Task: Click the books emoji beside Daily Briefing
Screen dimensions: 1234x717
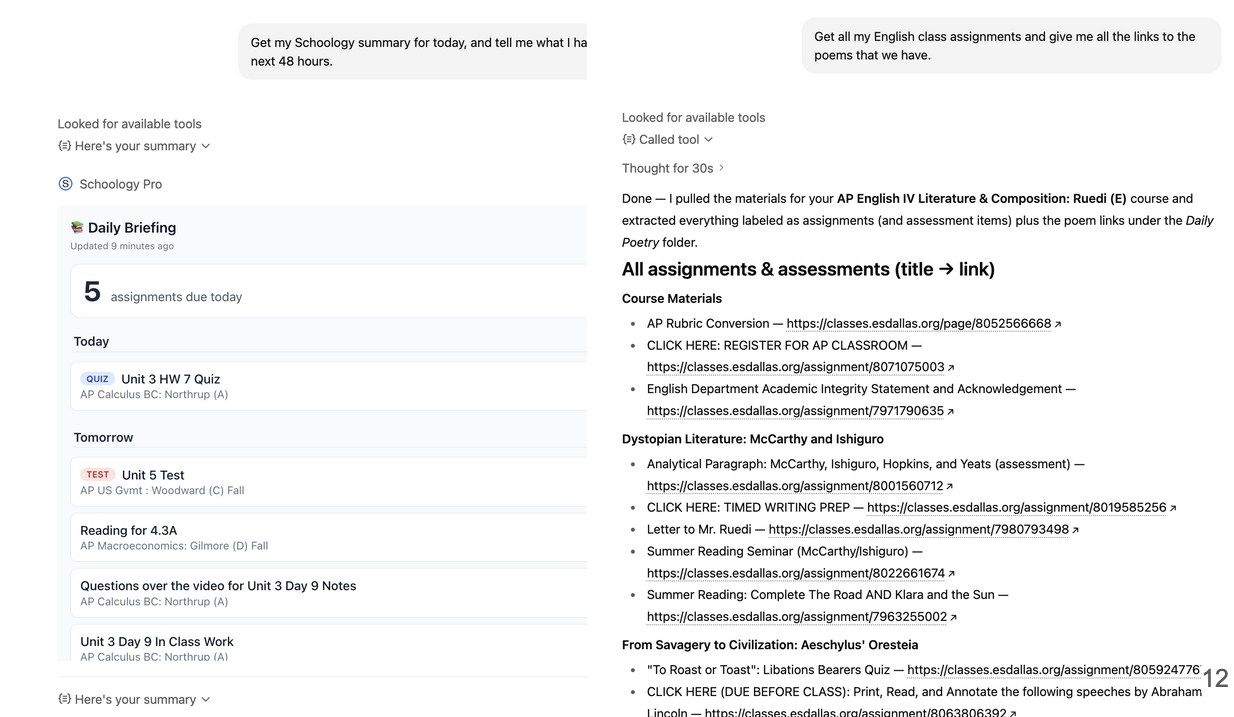Action: (77, 228)
